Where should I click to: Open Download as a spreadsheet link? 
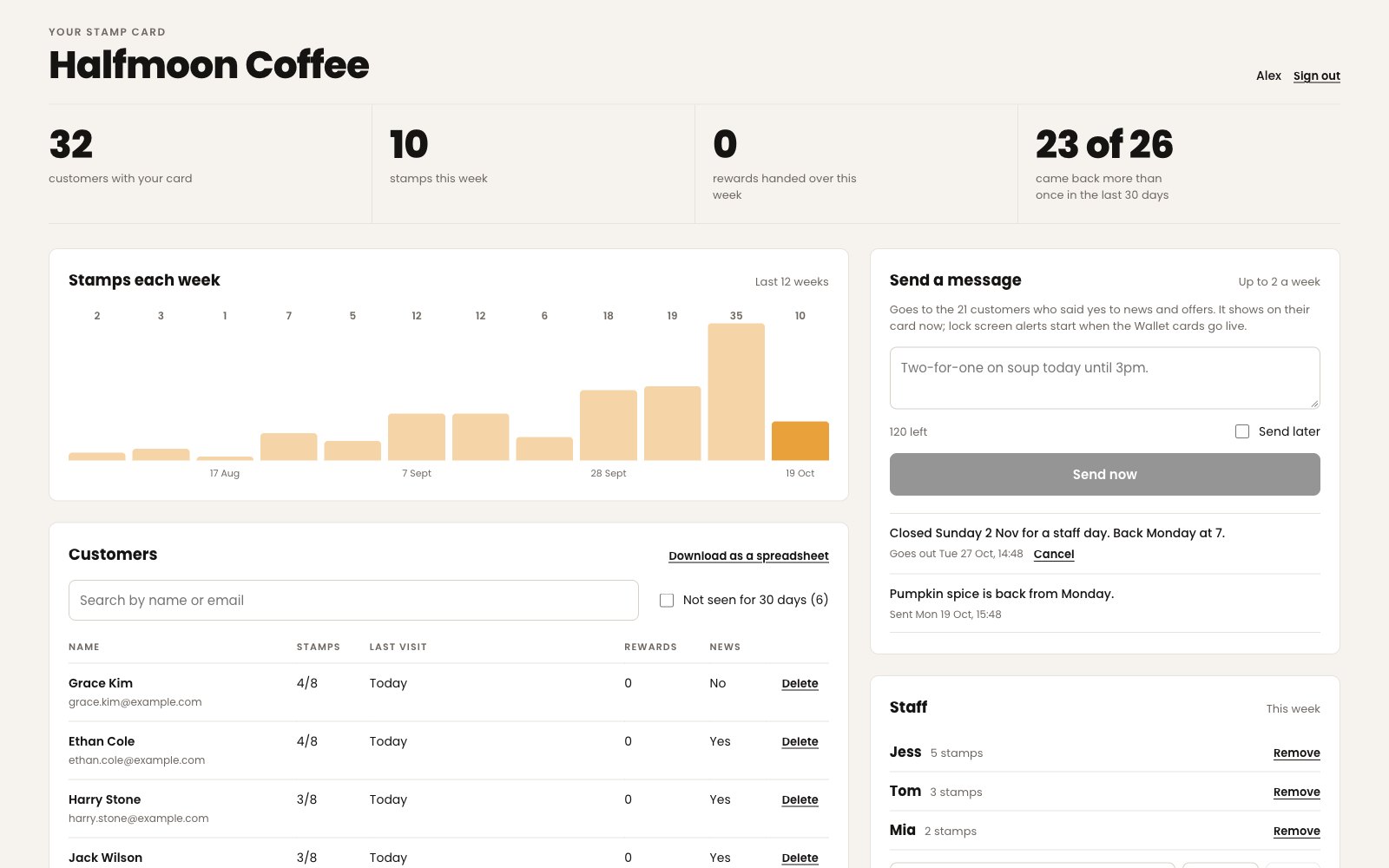748,556
